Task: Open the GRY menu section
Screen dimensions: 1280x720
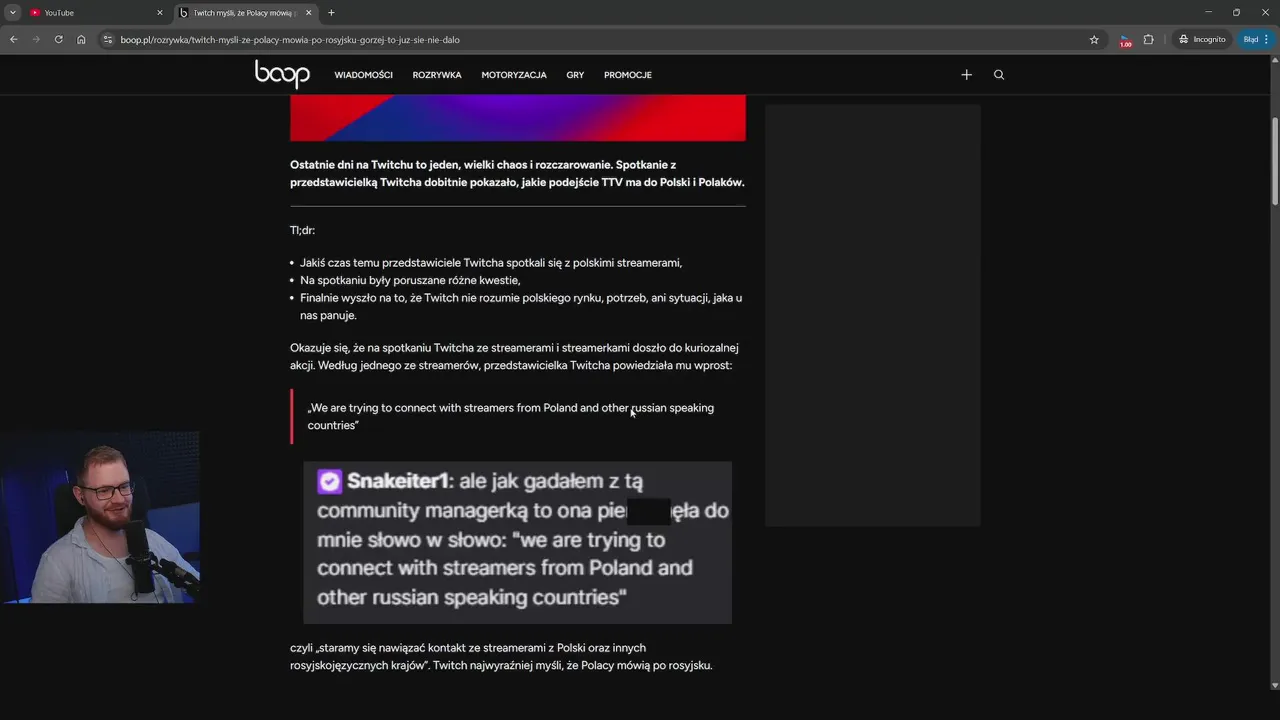Action: (575, 75)
